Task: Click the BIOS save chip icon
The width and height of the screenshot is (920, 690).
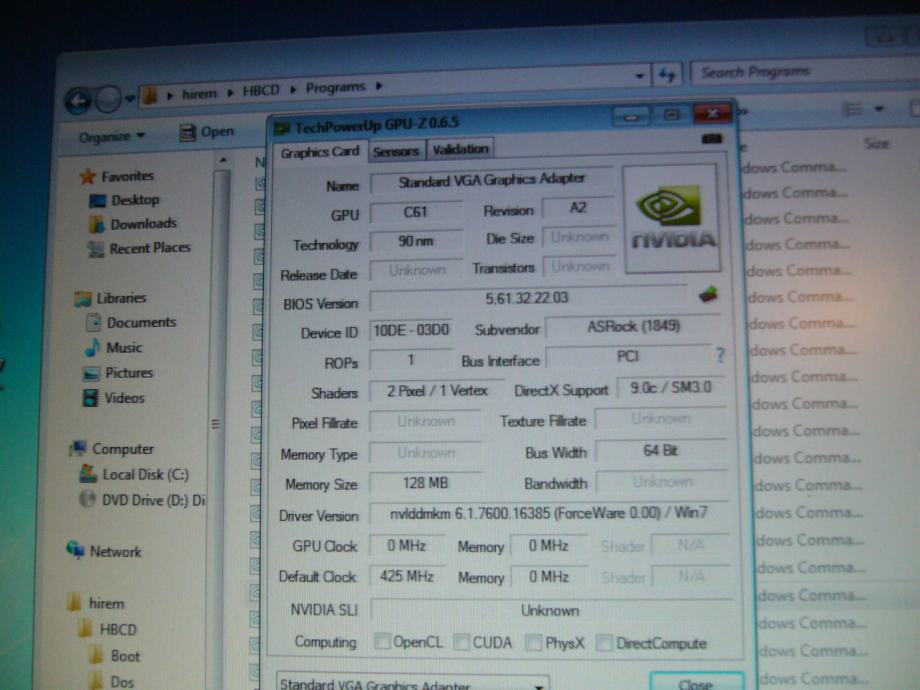Action: coord(709,293)
